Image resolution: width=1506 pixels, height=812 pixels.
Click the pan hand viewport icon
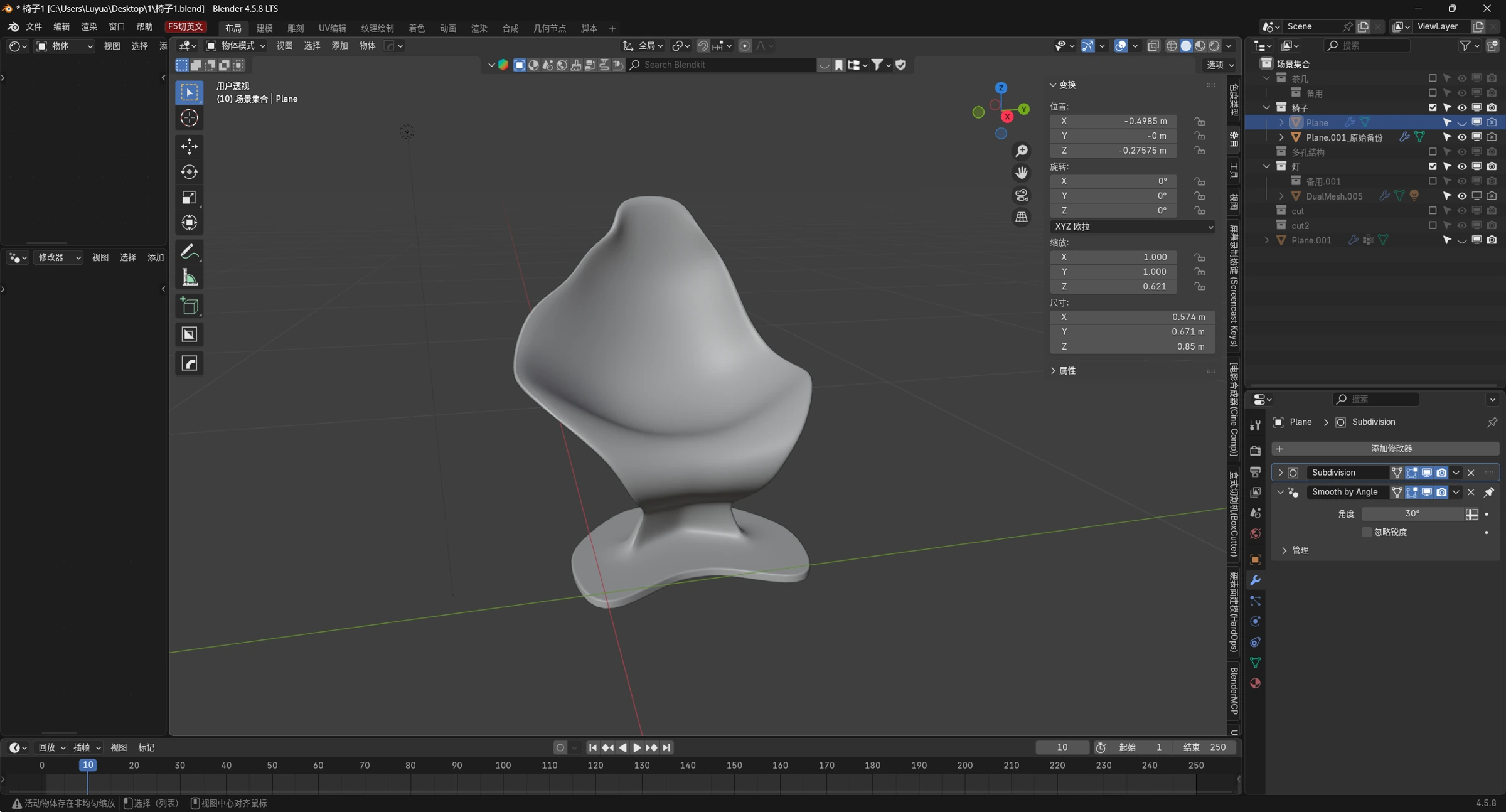click(x=1022, y=173)
